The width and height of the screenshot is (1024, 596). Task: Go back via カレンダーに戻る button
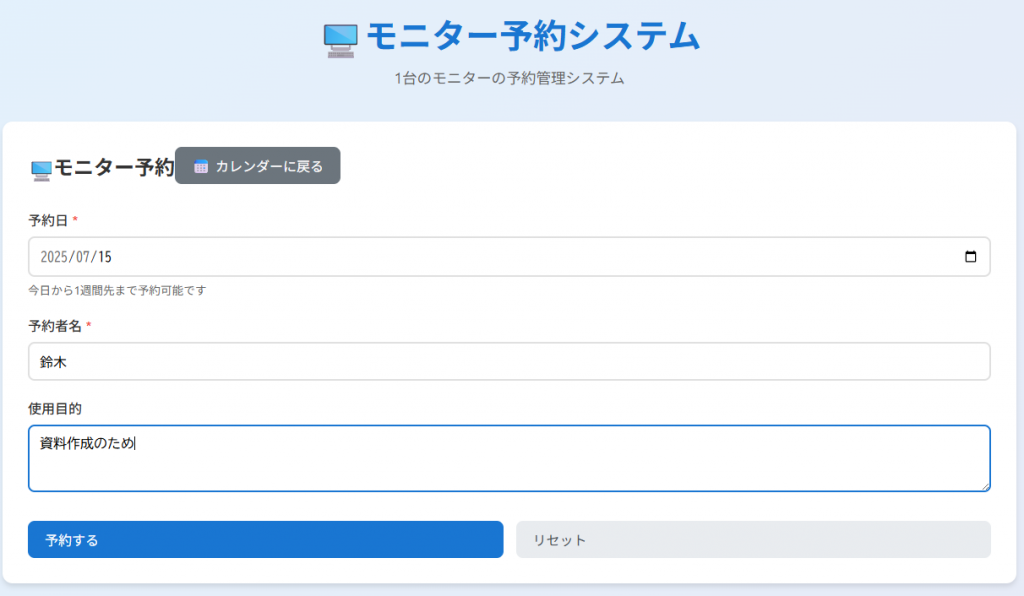[x=257, y=166]
